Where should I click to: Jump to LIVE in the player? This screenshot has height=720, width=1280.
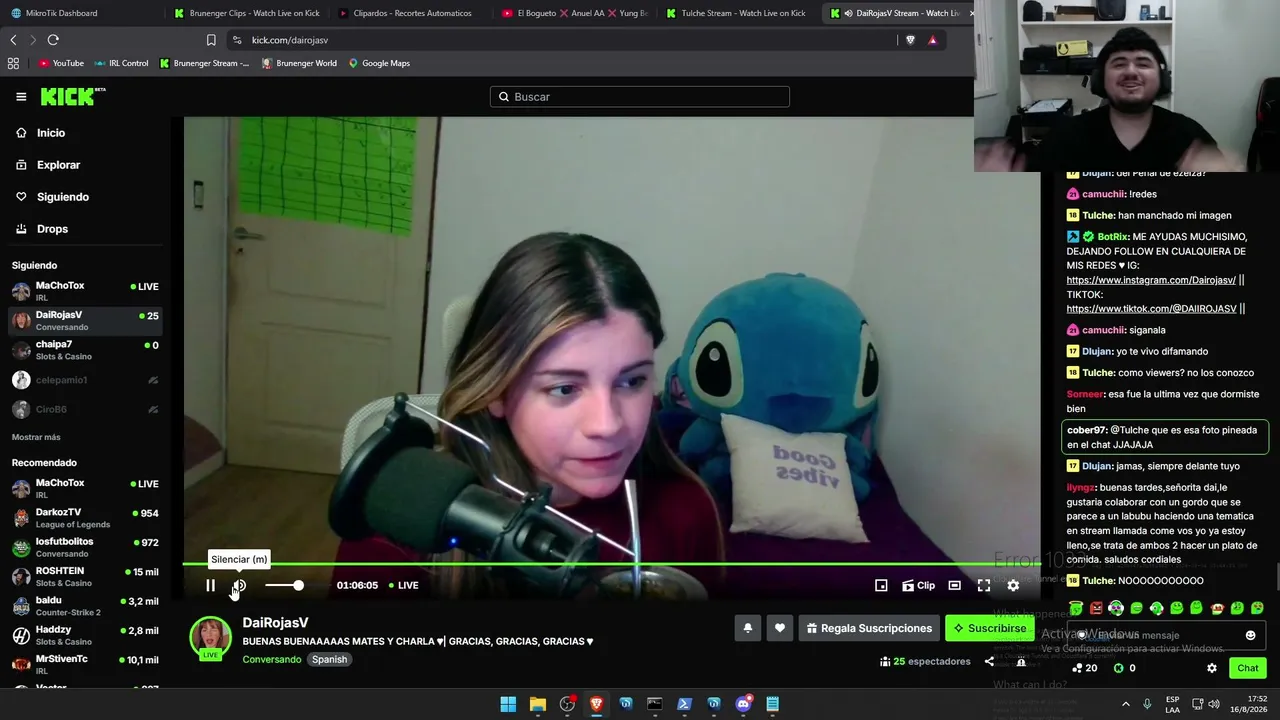[402, 585]
